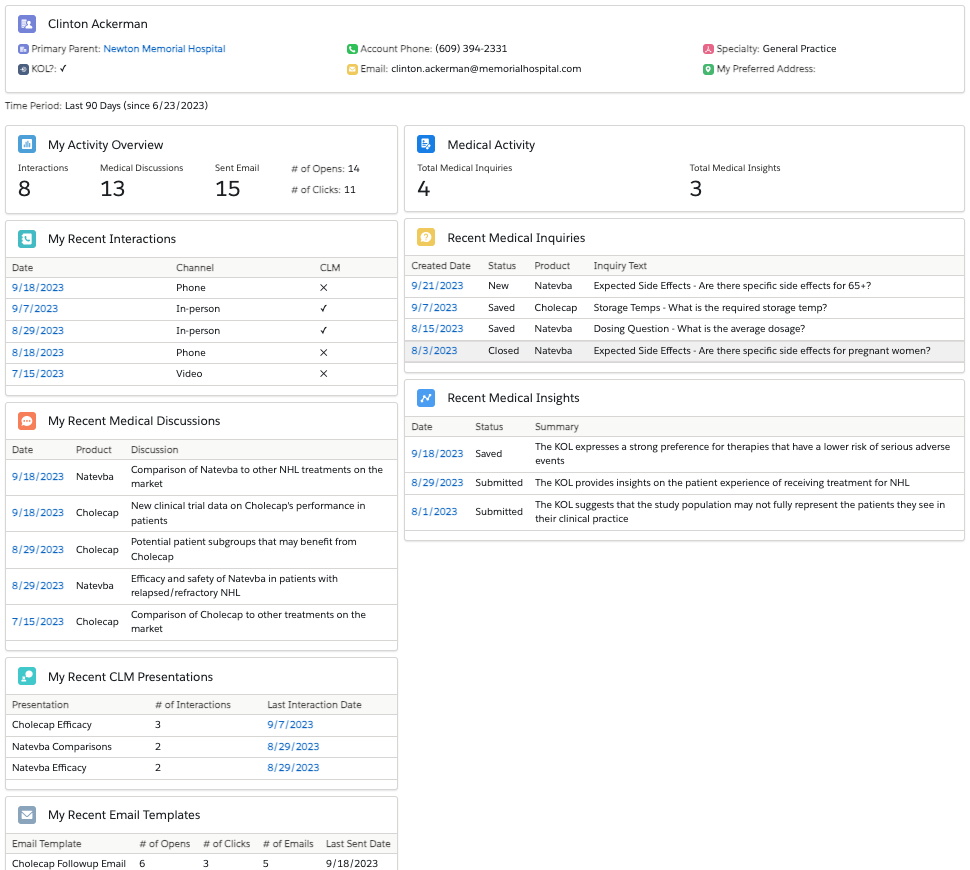Sort by the Created Date column header
Image resolution: width=970 pixels, height=870 pixels.
click(440, 266)
